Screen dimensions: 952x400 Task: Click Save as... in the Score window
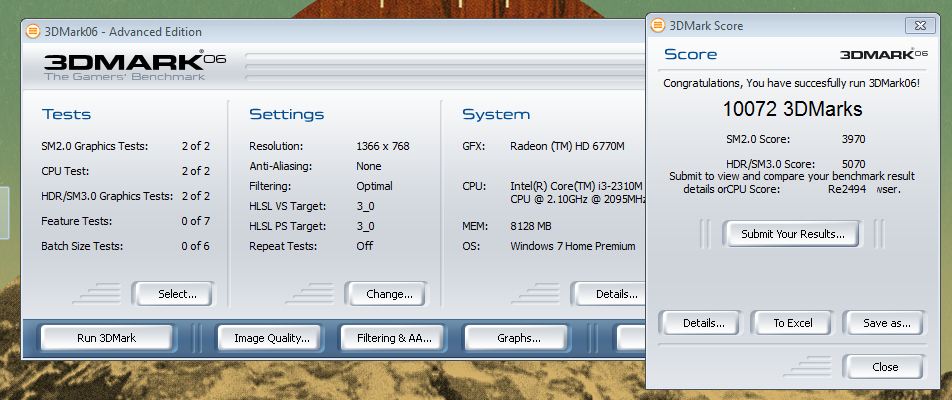[x=885, y=323]
